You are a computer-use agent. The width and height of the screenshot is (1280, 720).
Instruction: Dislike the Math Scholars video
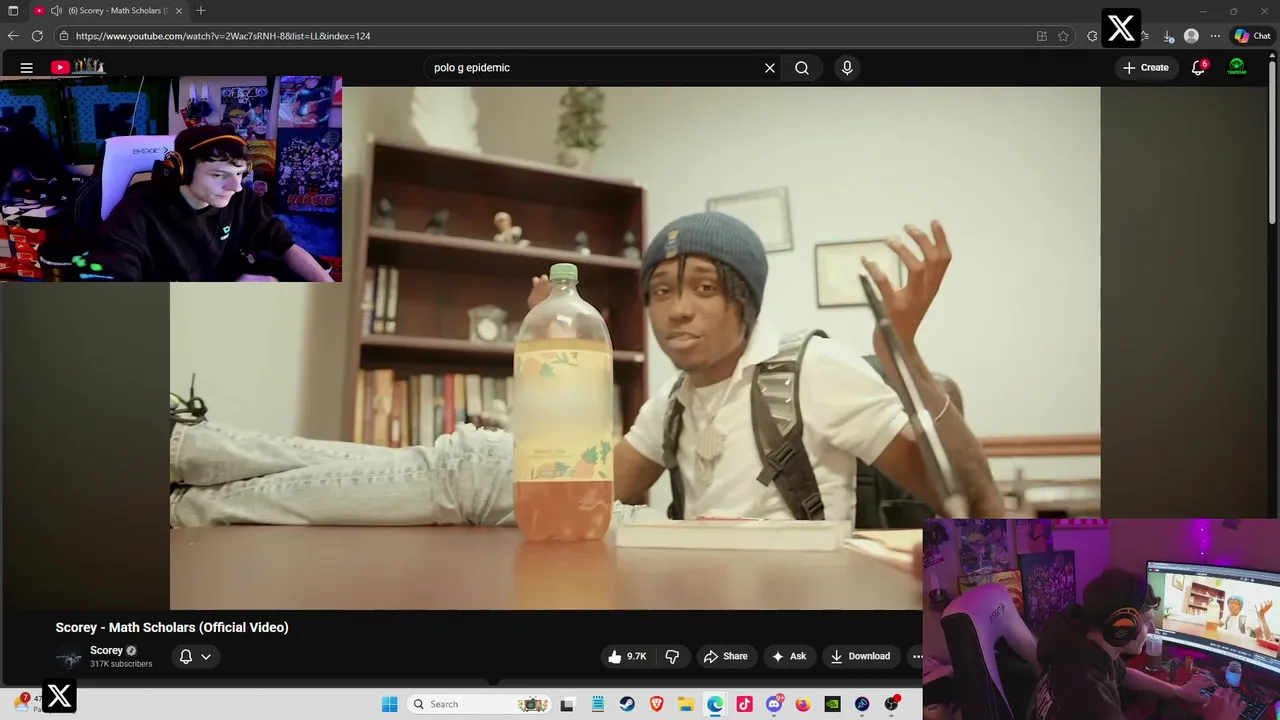[672, 656]
